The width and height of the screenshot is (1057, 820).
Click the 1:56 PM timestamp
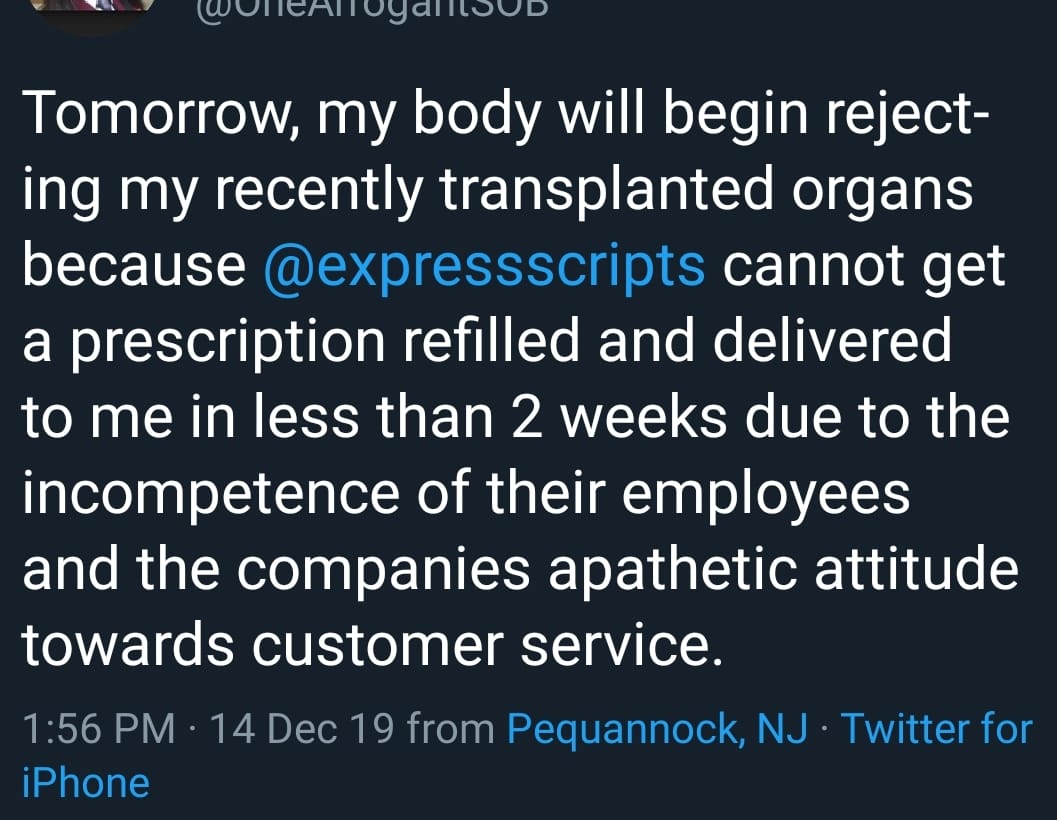tap(98, 729)
